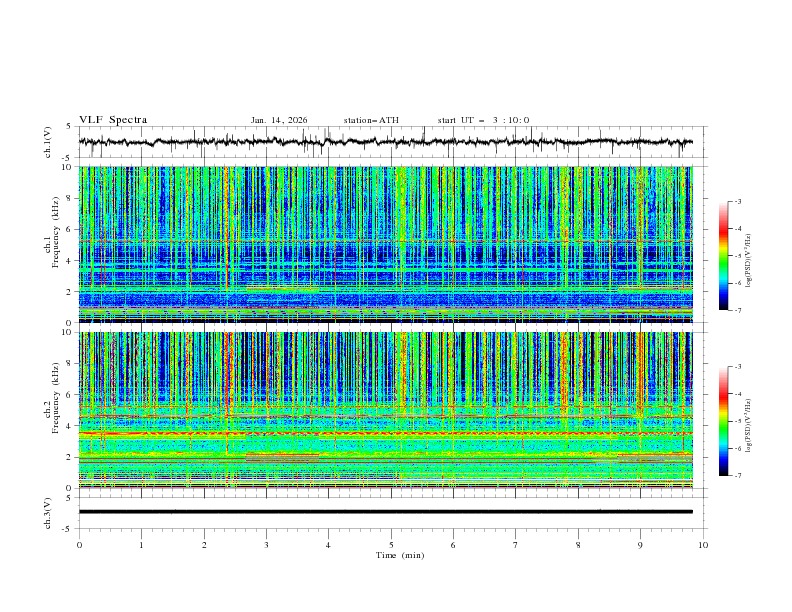Click the -3 label on upper color bar
Viewport: 792px width, 612px height.
click(x=737, y=201)
